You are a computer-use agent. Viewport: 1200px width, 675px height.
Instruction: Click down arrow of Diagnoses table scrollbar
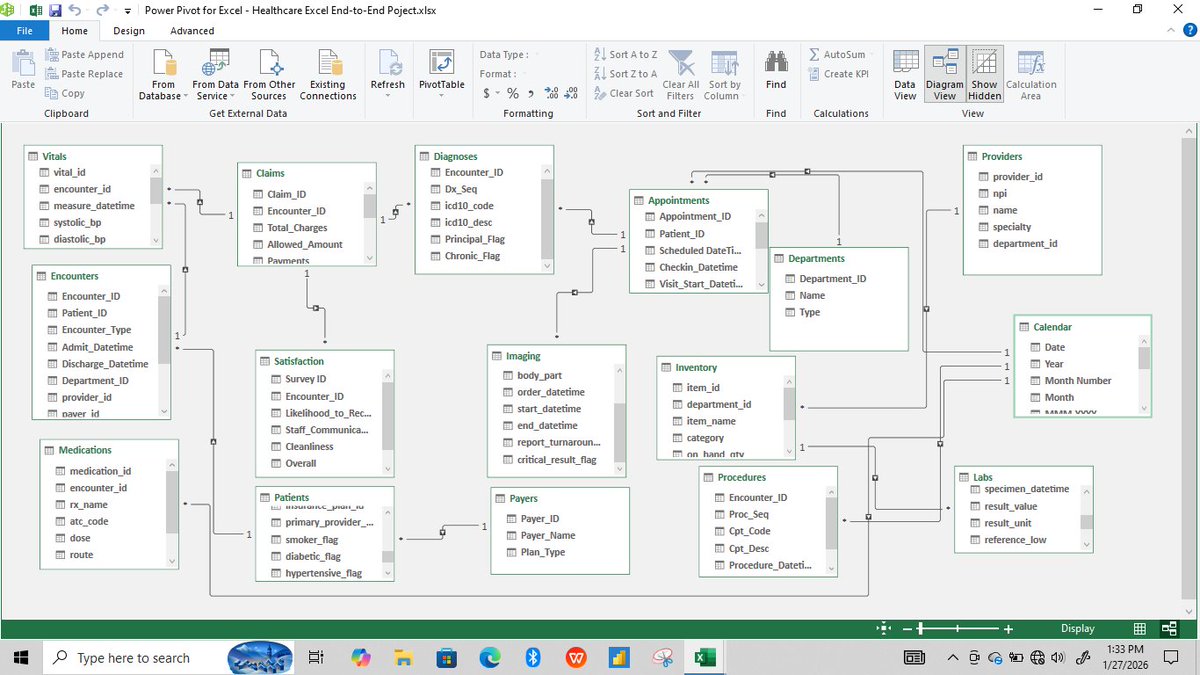click(547, 266)
